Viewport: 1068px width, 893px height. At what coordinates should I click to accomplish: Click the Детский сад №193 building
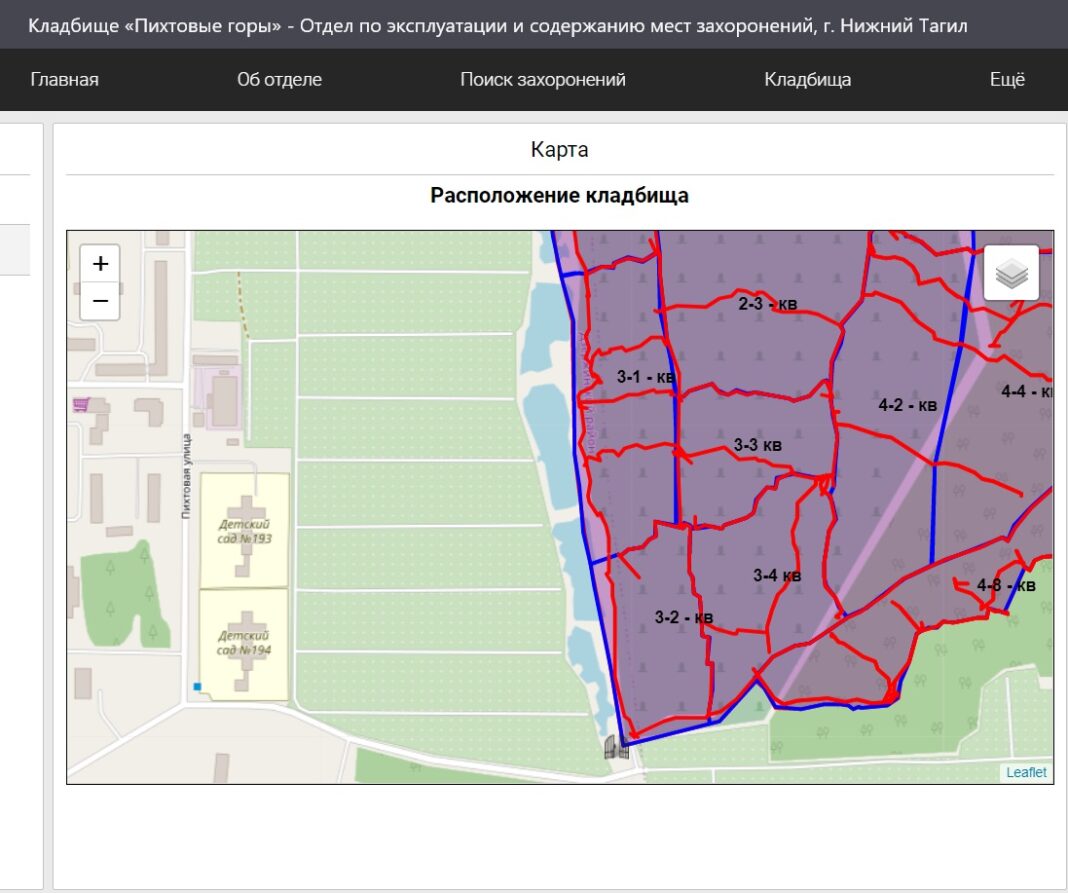[245, 532]
